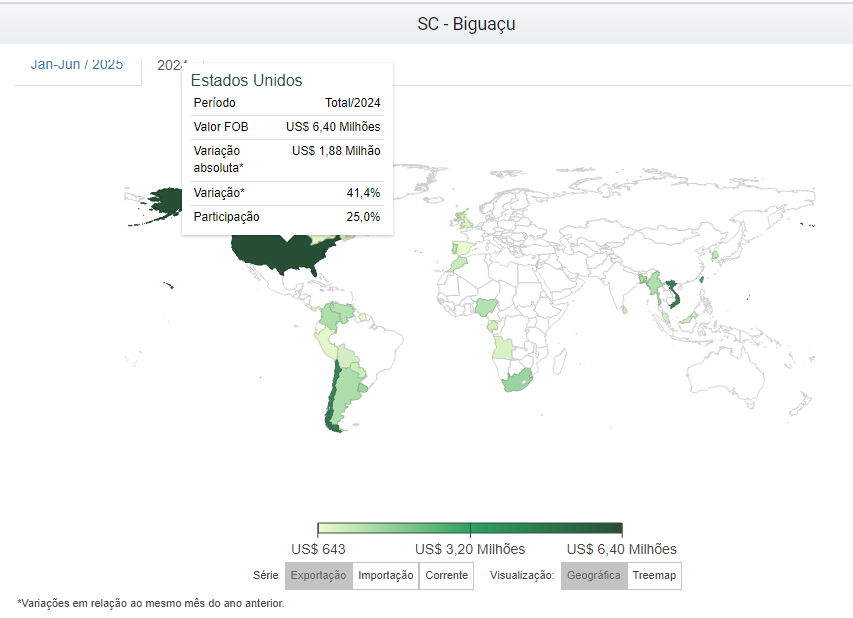Select the Geográfica visualization
The width and height of the screenshot is (853, 618).
coord(594,576)
